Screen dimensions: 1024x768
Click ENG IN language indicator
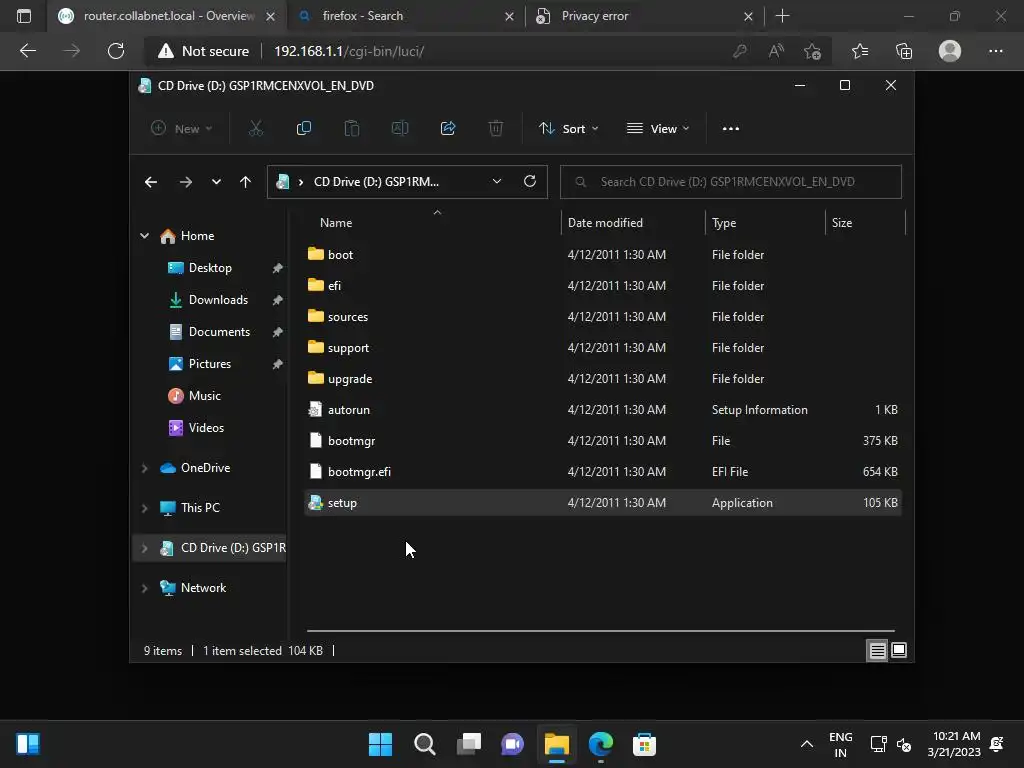point(840,744)
